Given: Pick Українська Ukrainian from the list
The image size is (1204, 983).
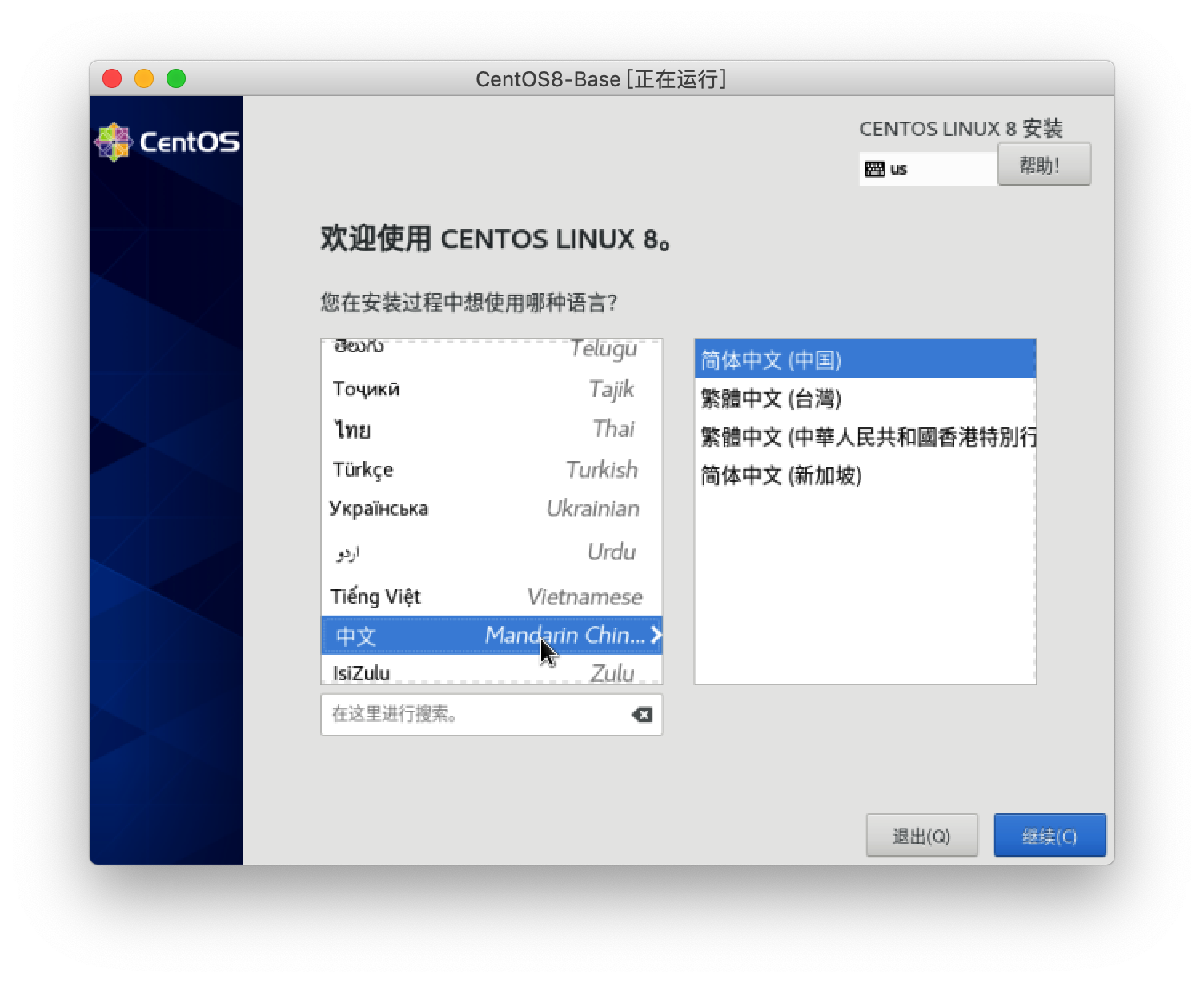Looking at the screenshot, I should [491, 509].
